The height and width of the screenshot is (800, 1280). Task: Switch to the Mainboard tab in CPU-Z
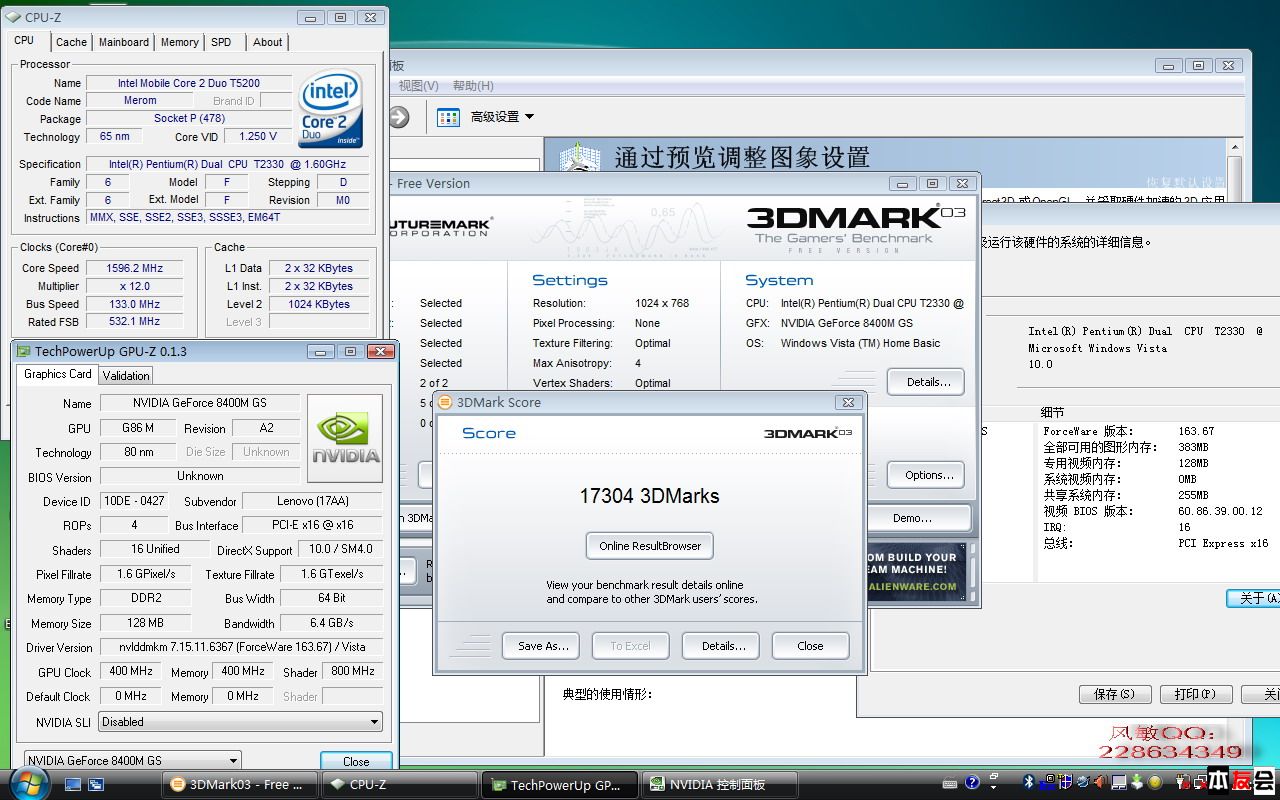[124, 42]
